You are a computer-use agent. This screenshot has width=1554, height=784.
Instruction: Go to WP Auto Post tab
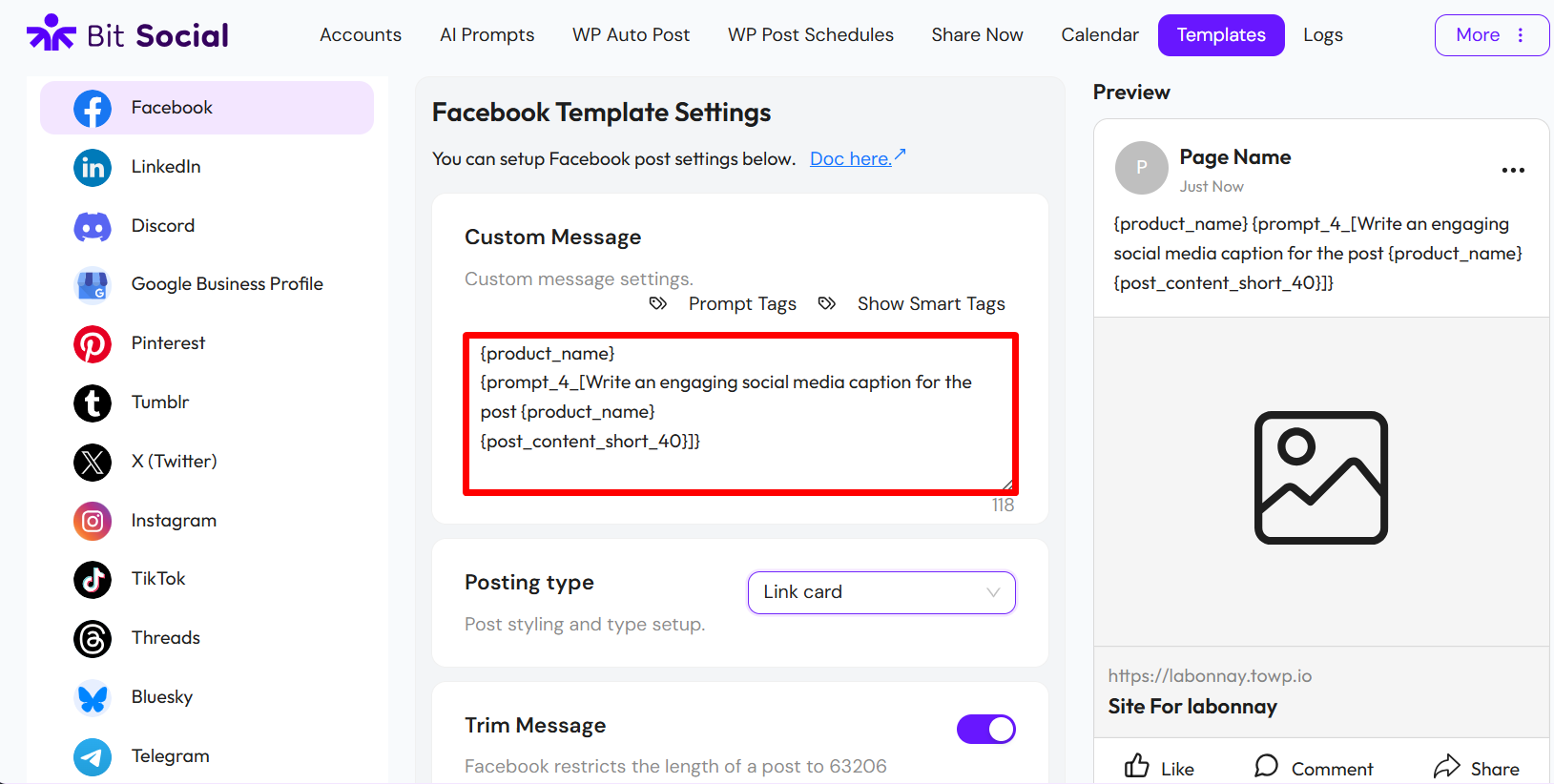pyautogui.click(x=631, y=35)
